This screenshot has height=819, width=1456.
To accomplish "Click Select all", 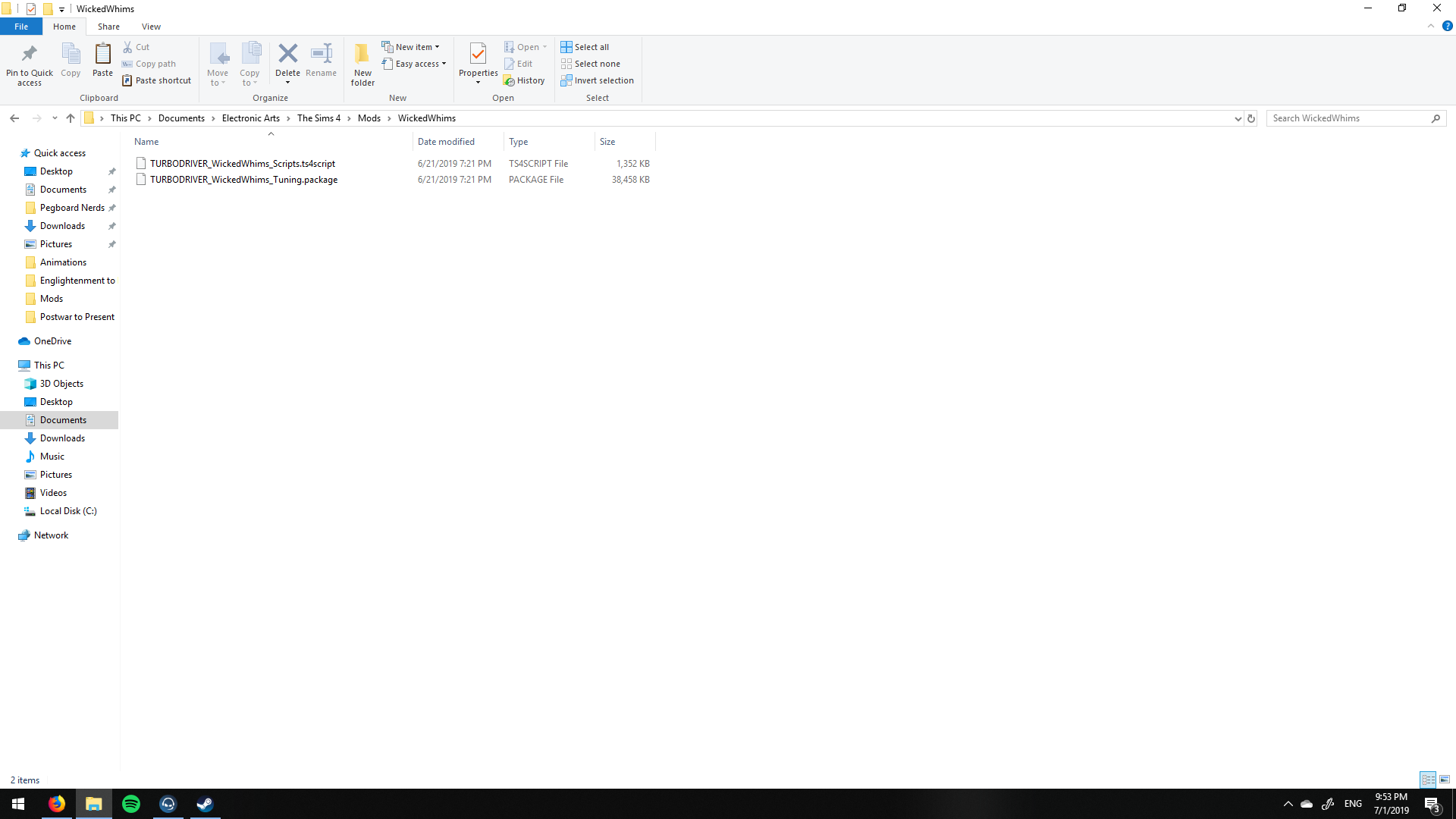I will click(x=585, y=47).
